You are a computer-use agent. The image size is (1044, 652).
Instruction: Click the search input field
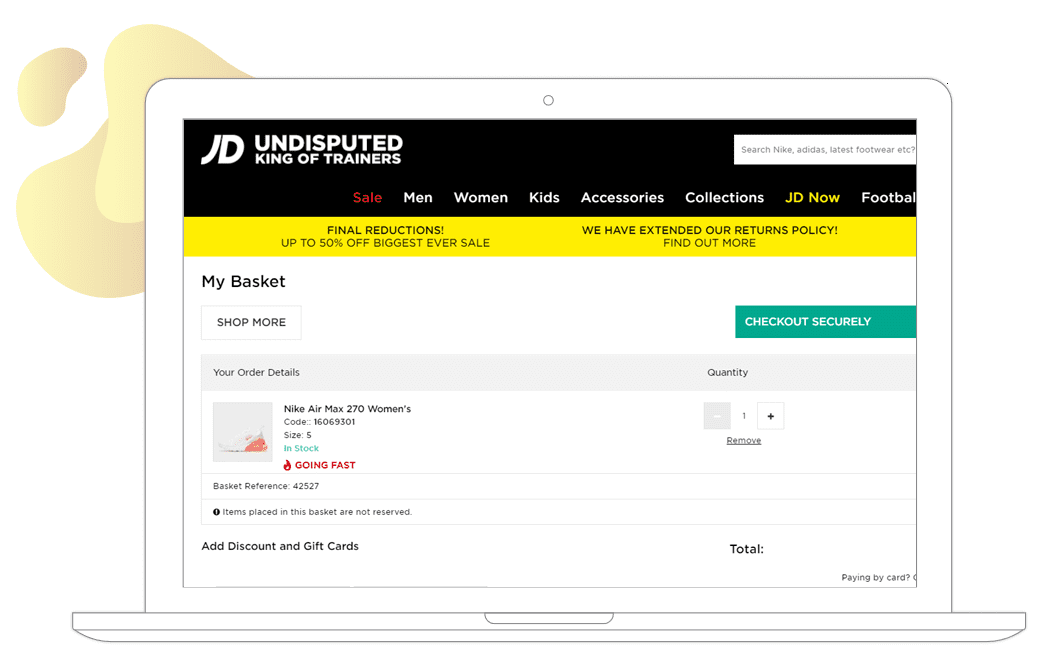[x=825, y=150]
